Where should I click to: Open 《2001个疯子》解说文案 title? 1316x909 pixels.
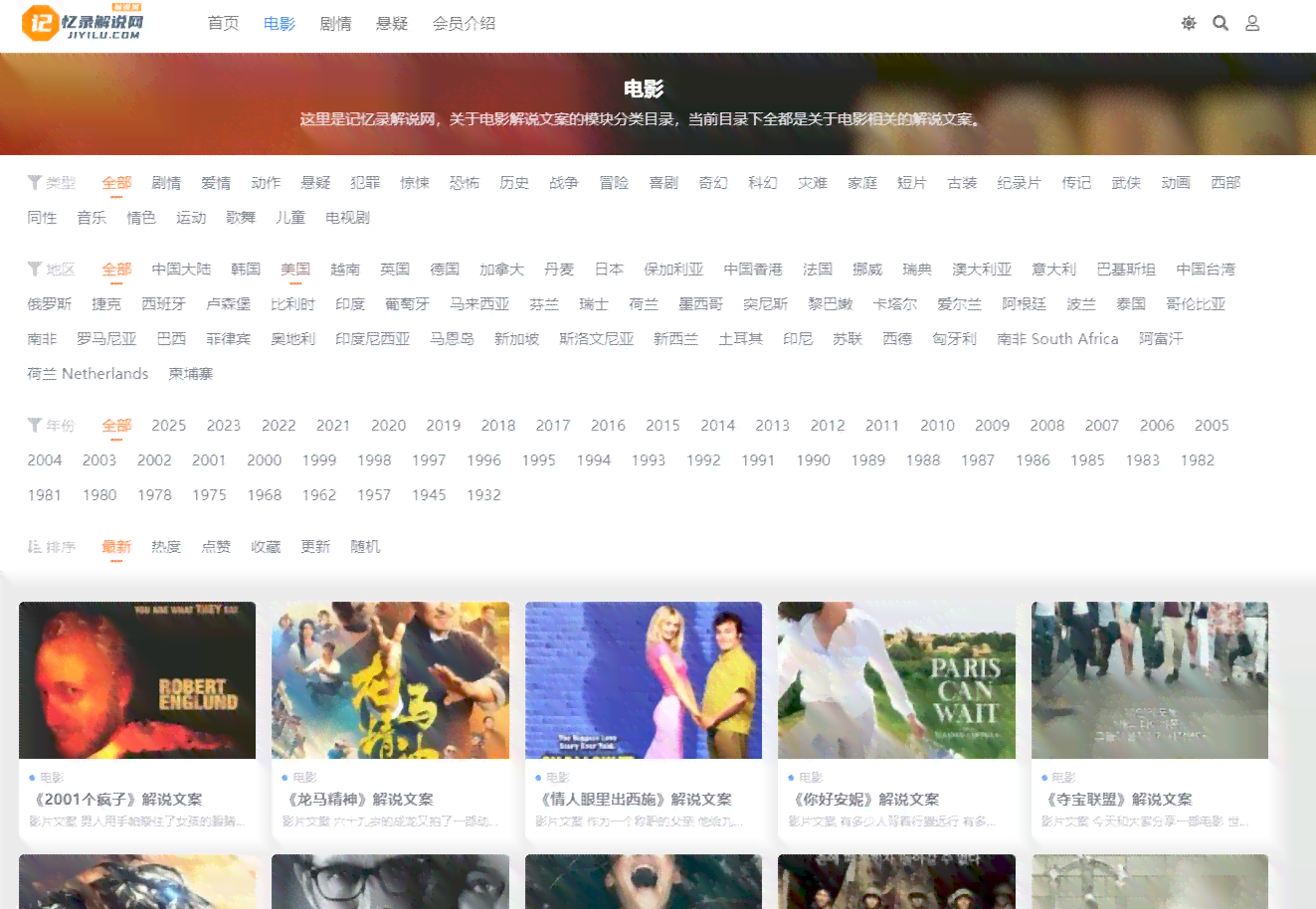[x=118, y=800]
